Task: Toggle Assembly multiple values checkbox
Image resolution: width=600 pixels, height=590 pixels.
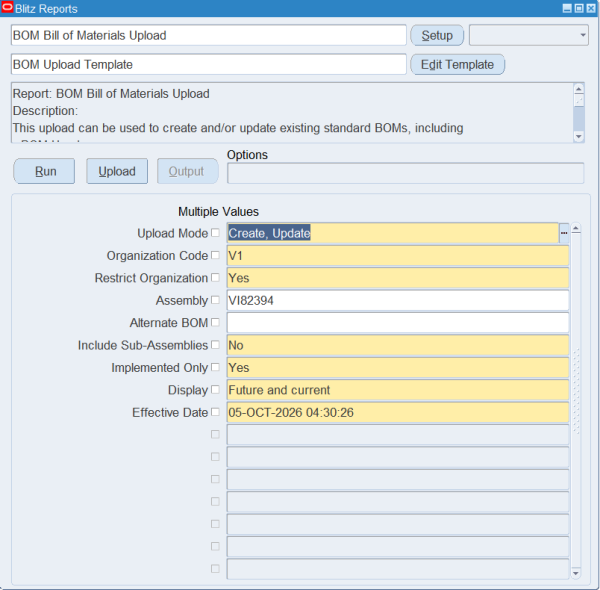Action: tap(215, 300)
